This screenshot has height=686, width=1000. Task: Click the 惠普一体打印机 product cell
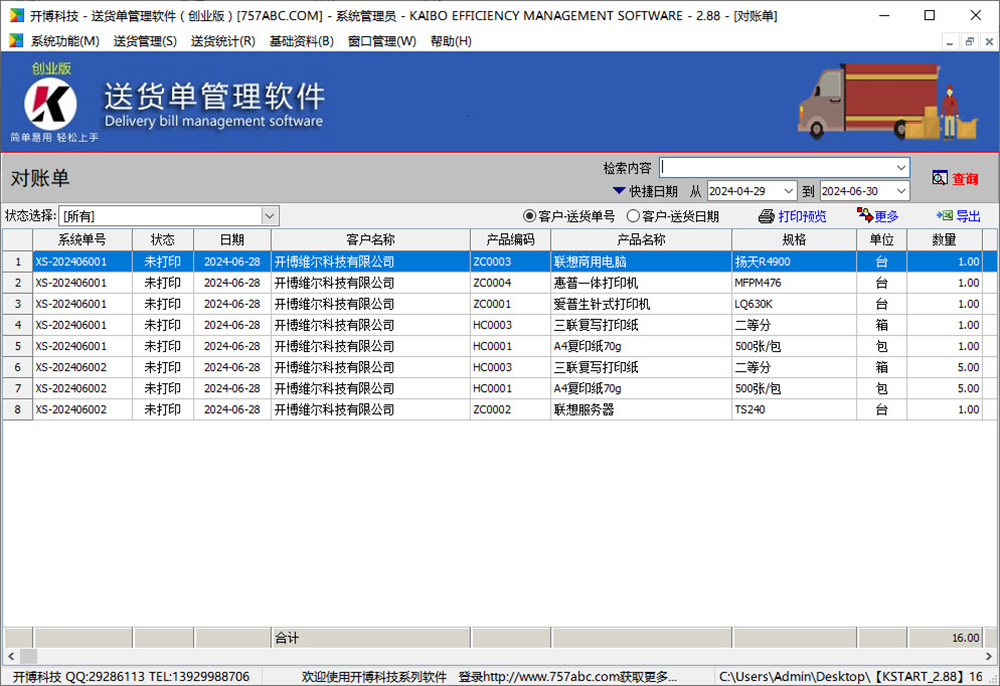pyautogui.click(x=641, y=282)
